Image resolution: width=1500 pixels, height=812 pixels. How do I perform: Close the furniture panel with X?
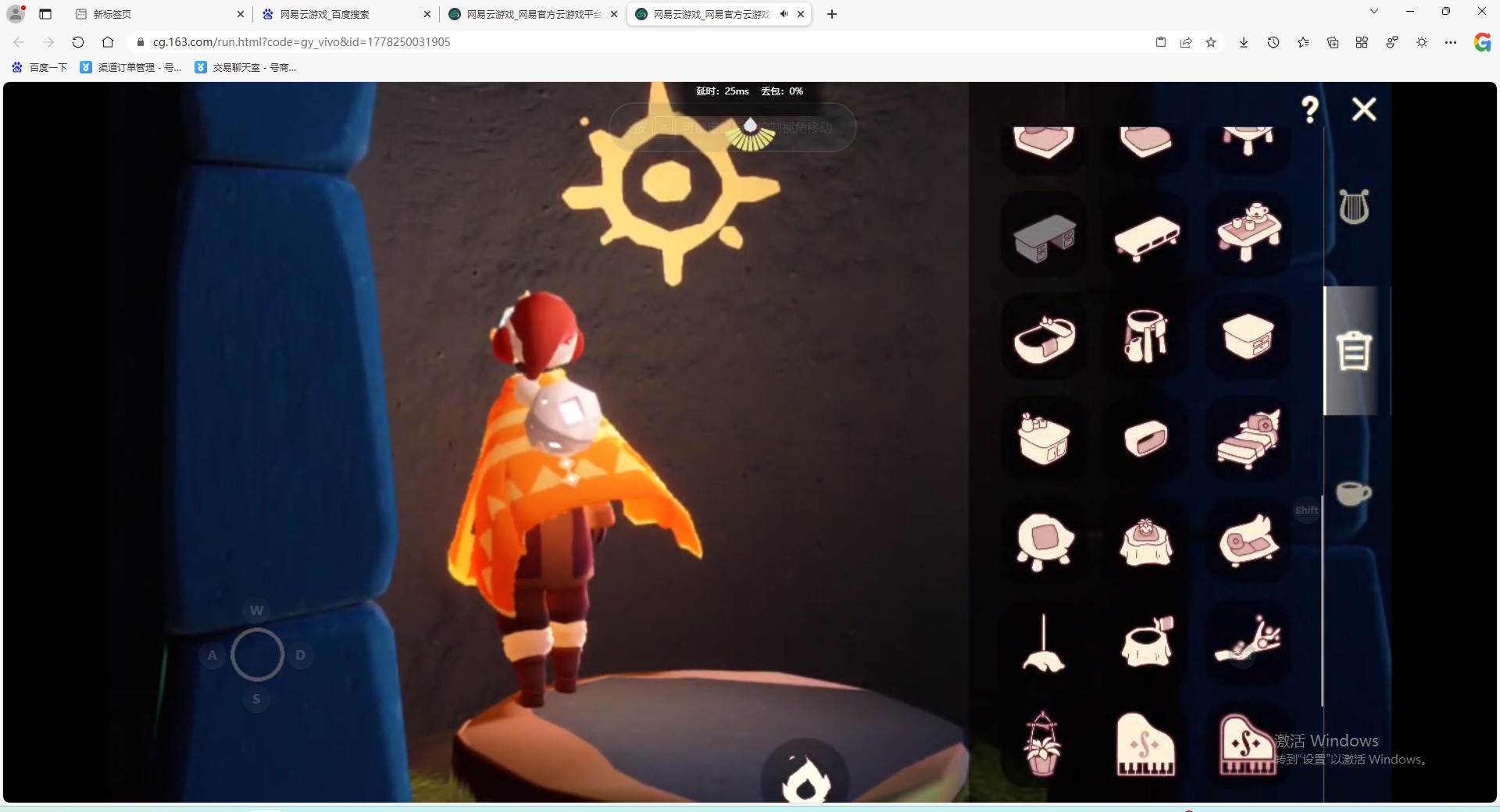pos(1364,109)
